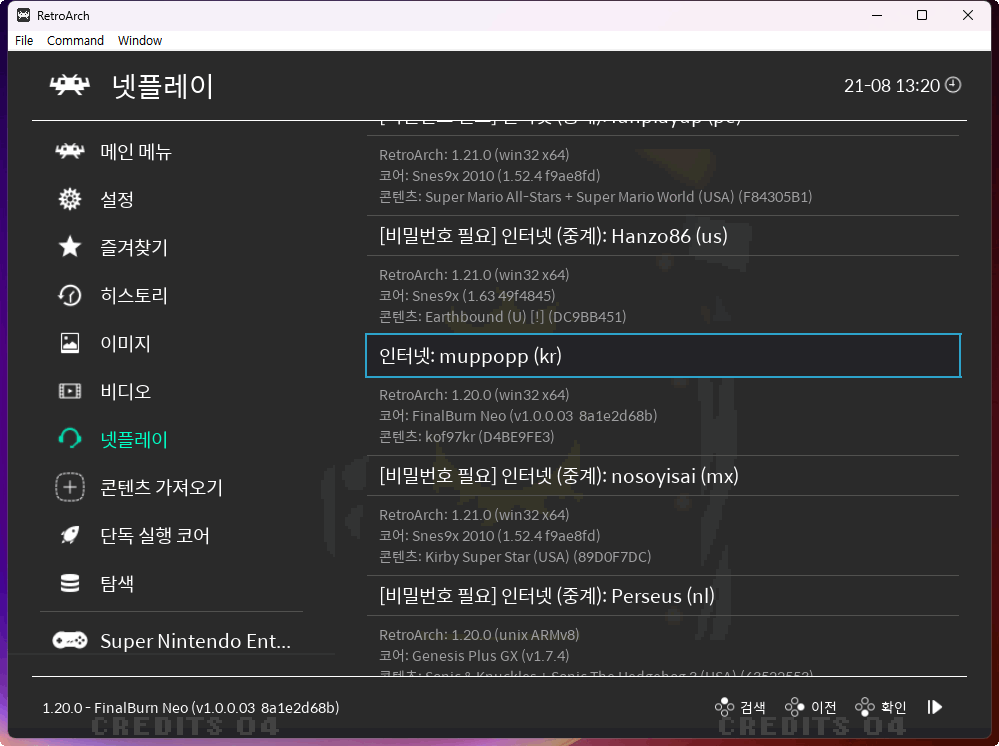The height and width of the screenshot is (746, 999).
Task: Click the Earthbound (U) content line
Action: 503,317
